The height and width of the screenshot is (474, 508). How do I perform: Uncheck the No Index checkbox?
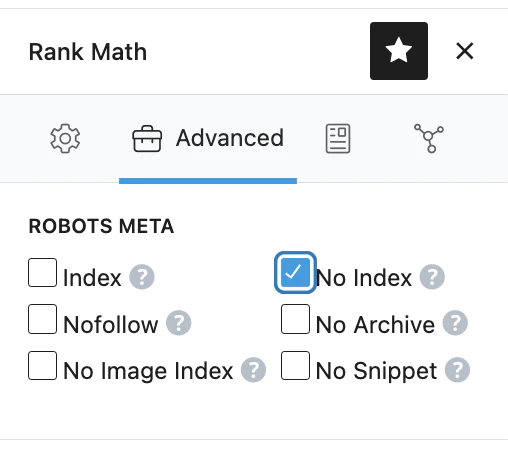pos(295,272)
